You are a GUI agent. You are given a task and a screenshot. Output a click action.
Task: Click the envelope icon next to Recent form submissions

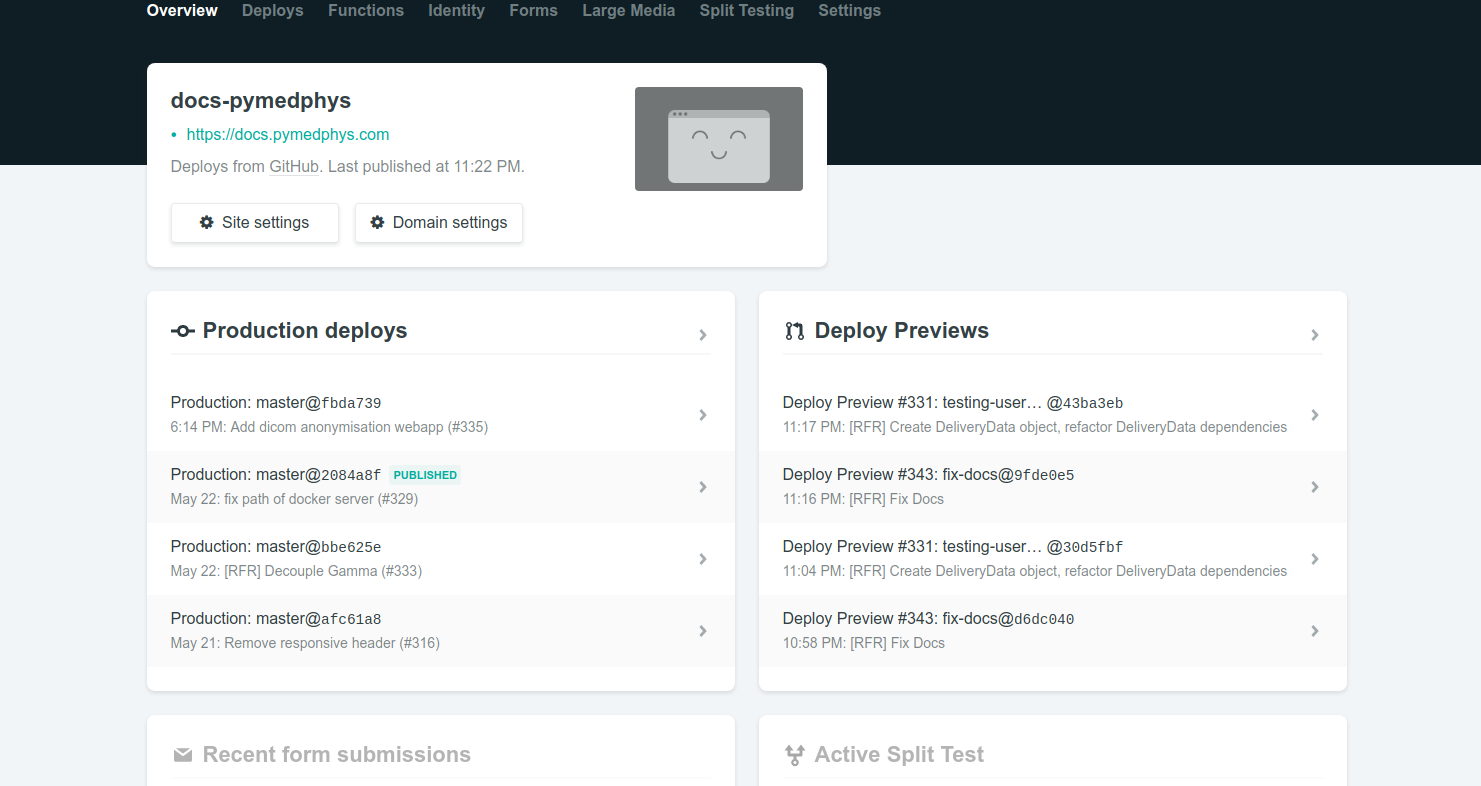[183, 754]
